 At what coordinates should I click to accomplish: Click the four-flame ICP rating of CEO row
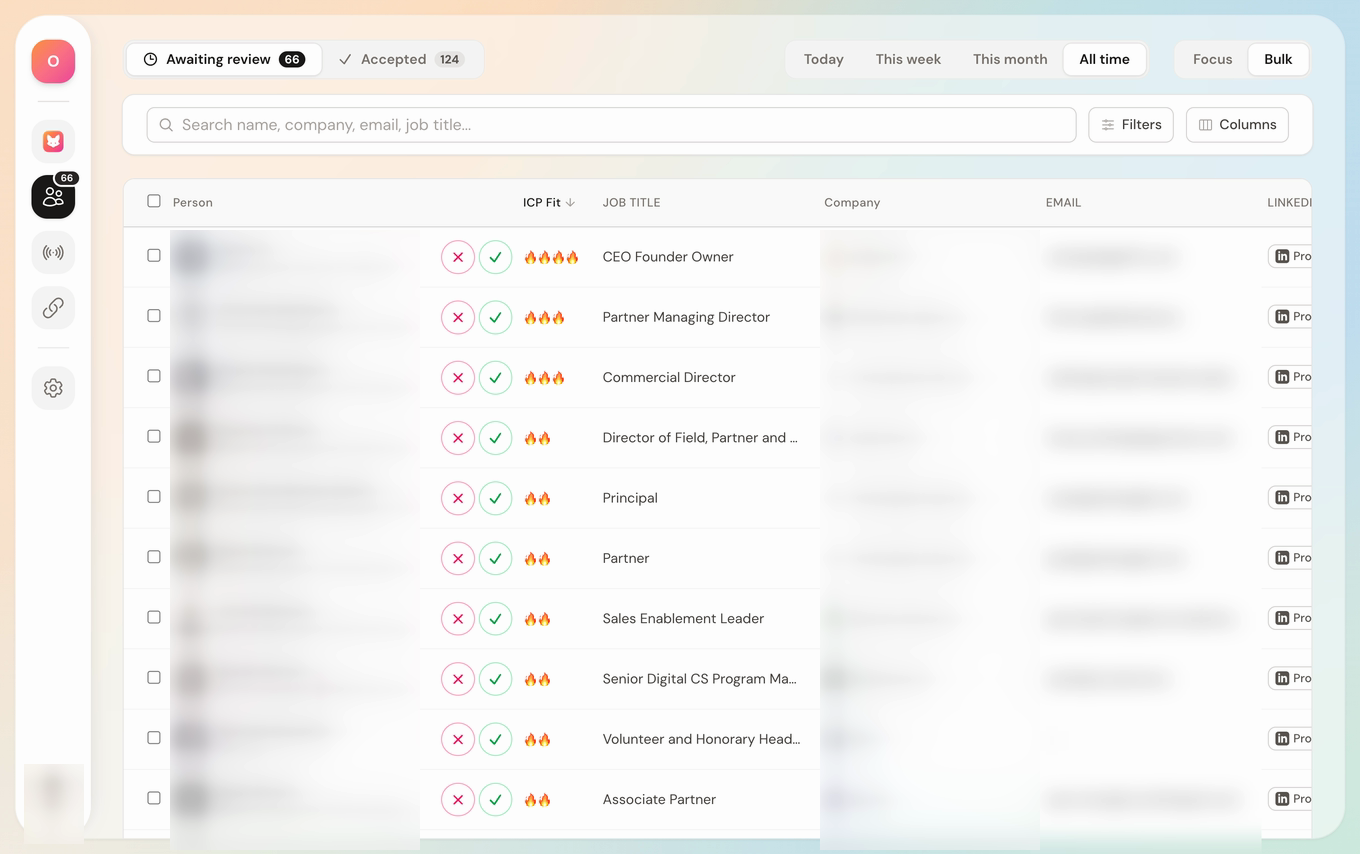pyautogui.click(x=551, y=257)
